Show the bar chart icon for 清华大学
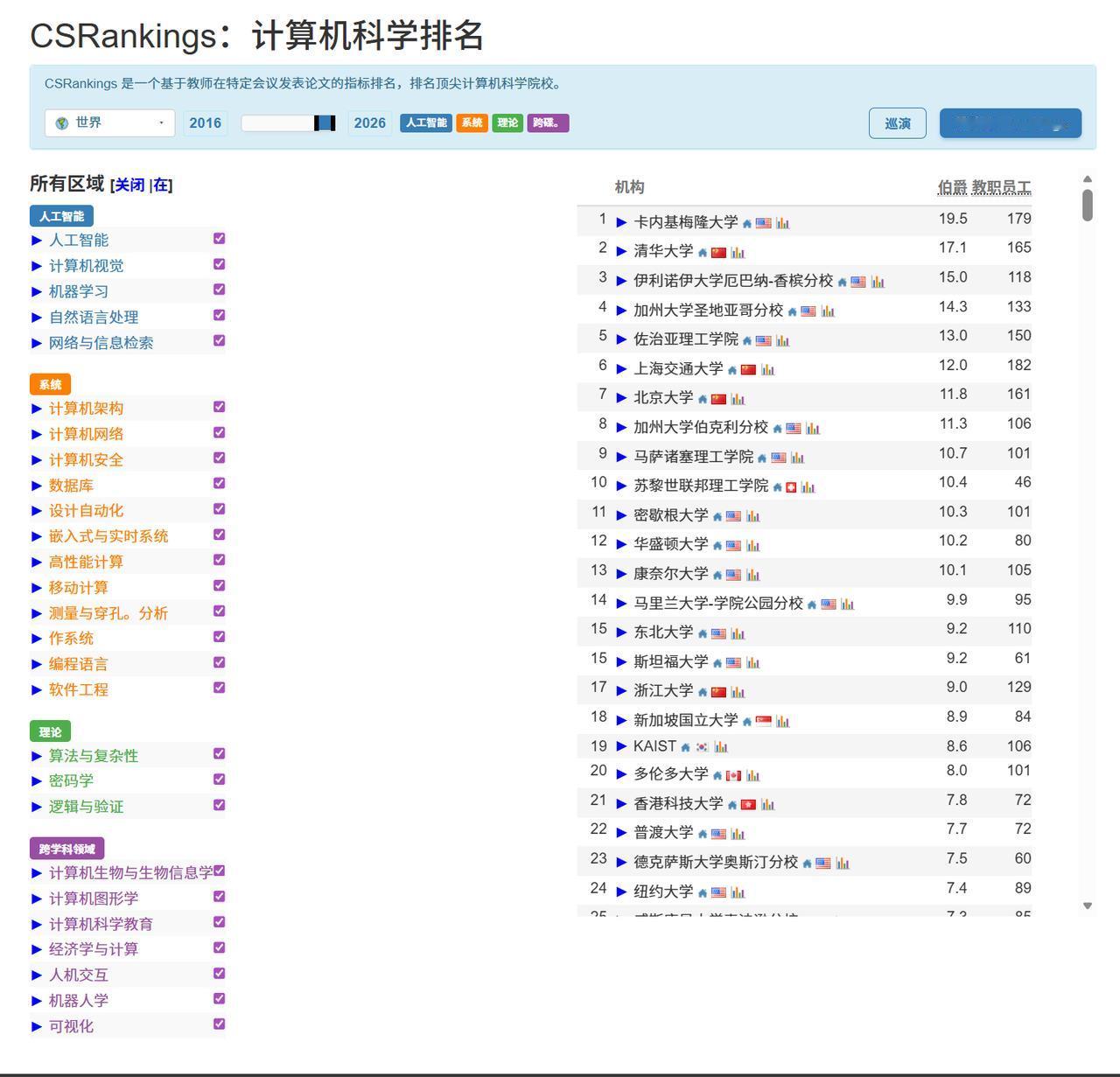Image resolution: width=1120 pixels, height=1077 pixels. [x=738, y=253]
